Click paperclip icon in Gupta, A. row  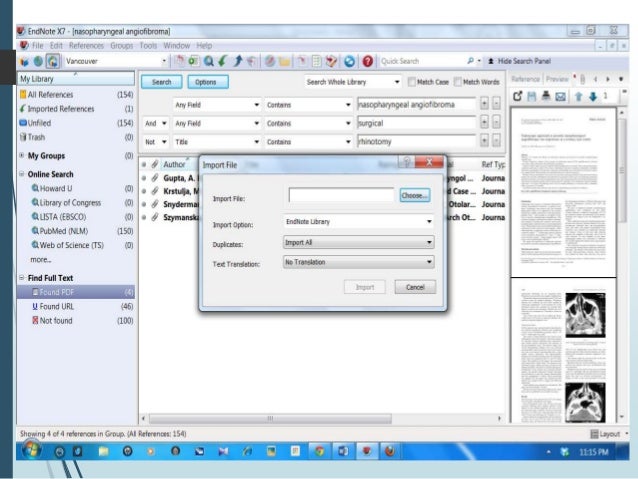click(x=155, y=178)
